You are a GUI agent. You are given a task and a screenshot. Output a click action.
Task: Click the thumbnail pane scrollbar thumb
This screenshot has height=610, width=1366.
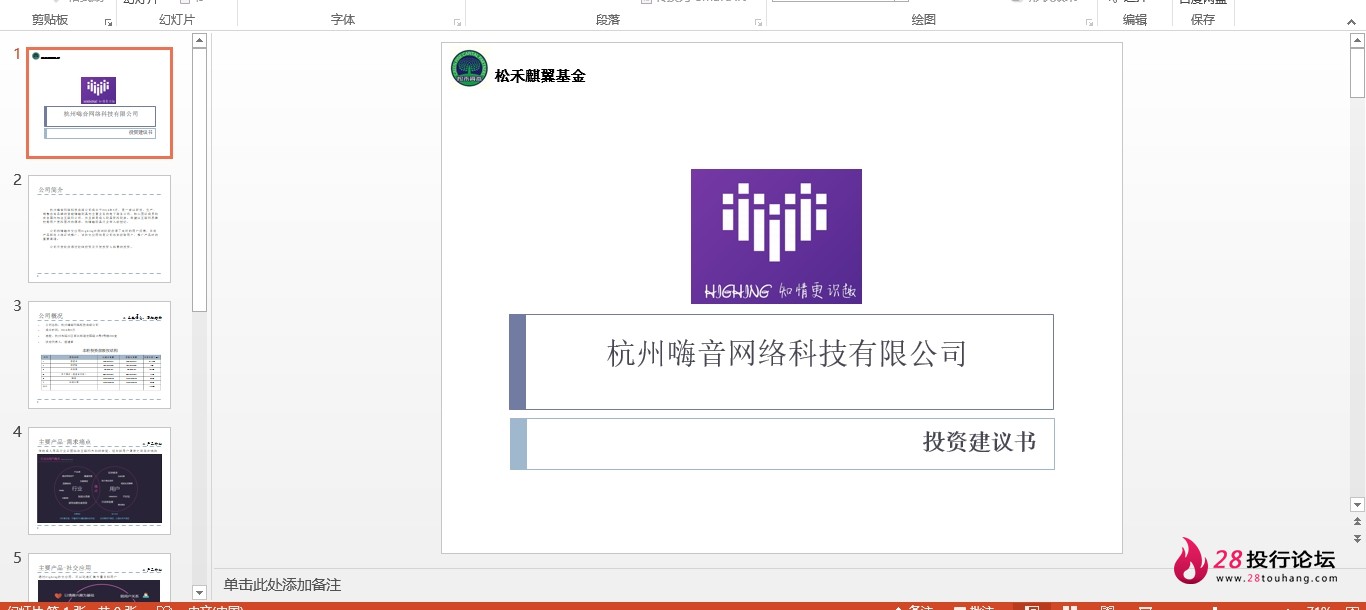point(199,180)
